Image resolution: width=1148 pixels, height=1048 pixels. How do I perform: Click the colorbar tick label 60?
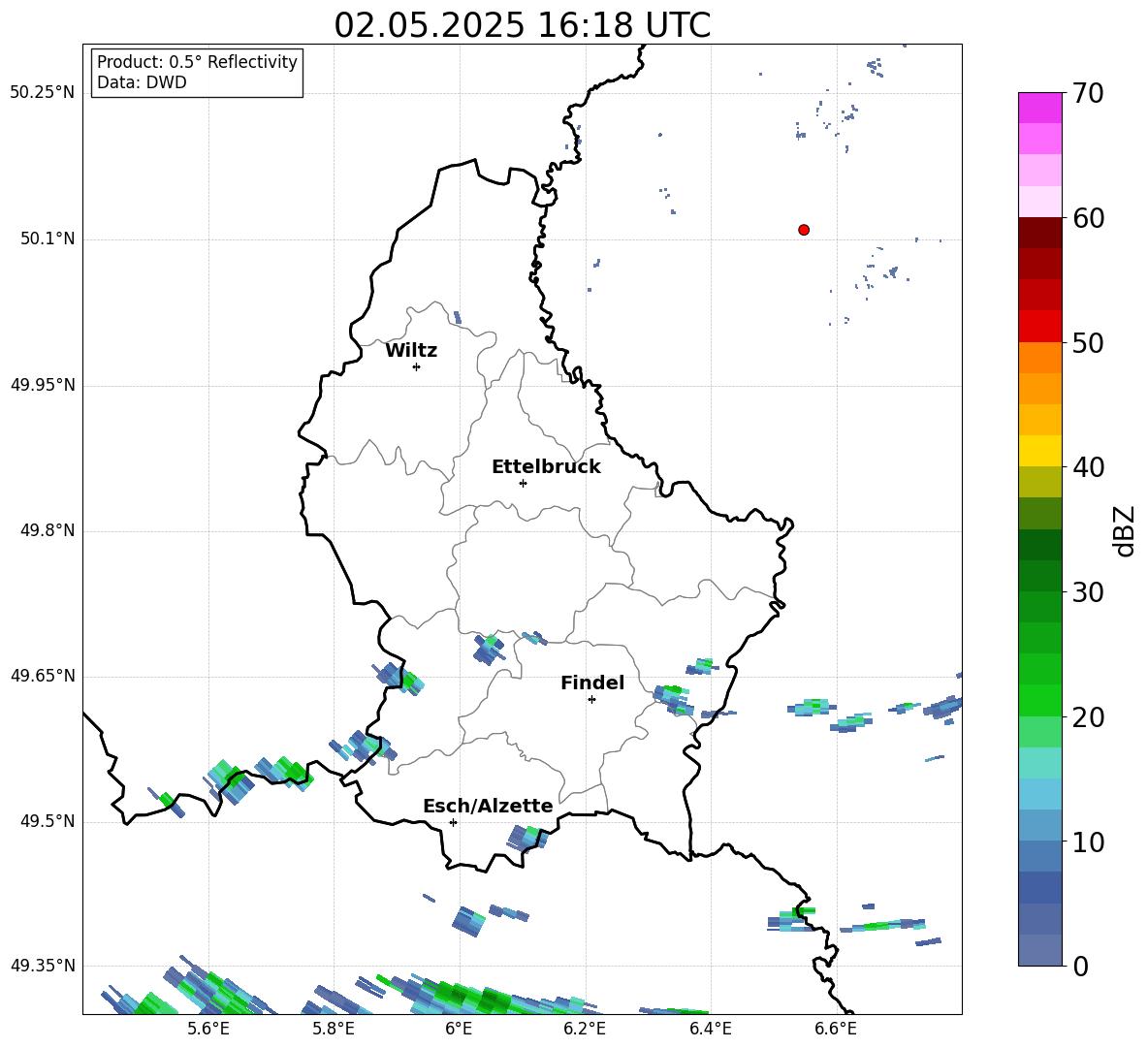[x=1088, y=218]
